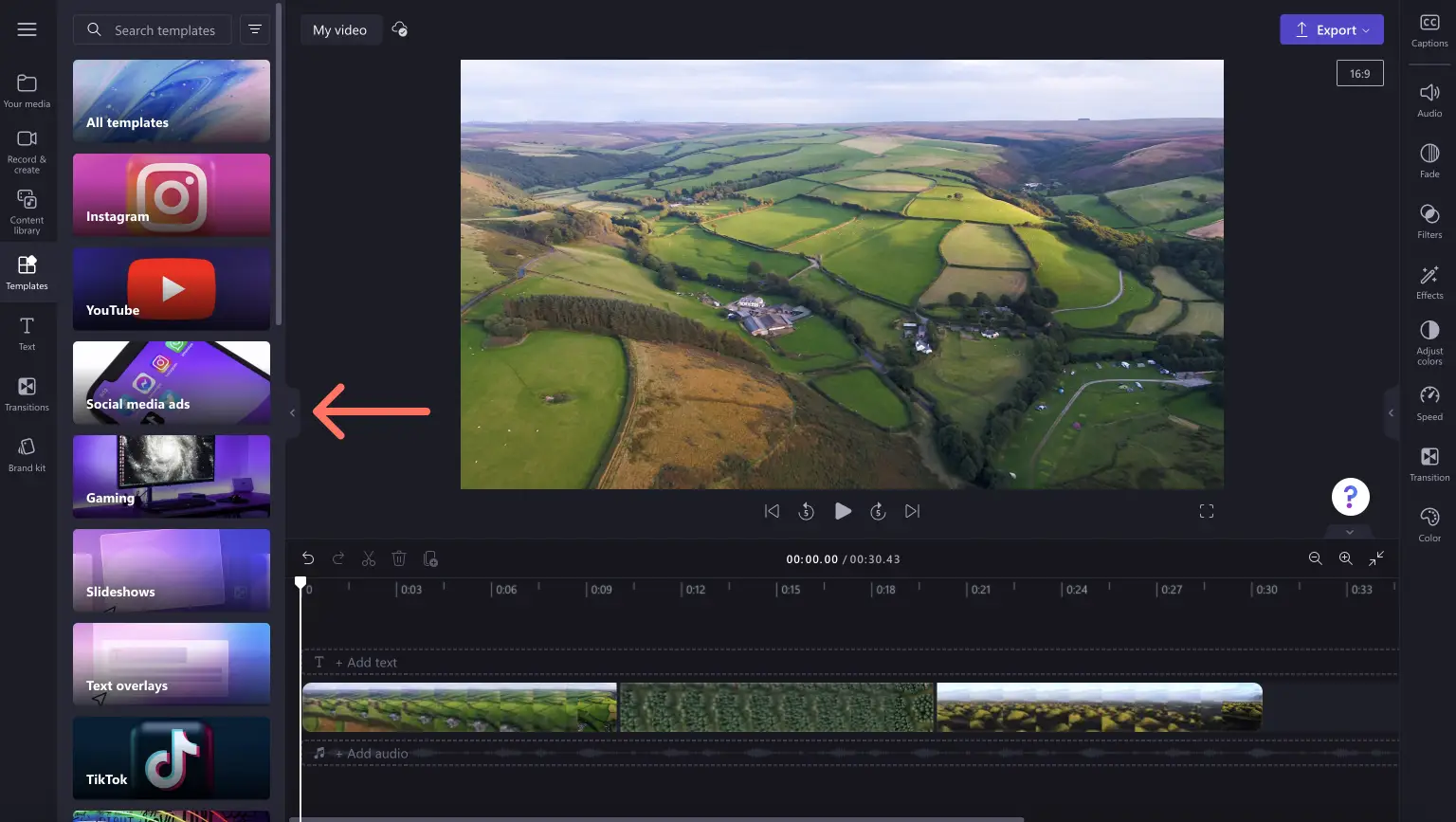Open the Brand kit tab

point(27,455)
